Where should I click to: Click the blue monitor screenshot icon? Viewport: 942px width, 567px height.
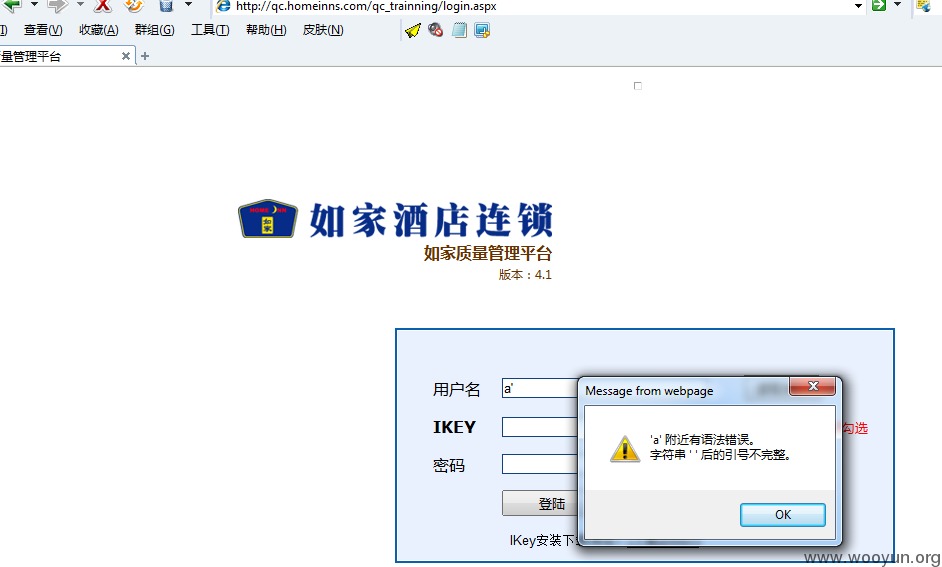pos(482,30)
